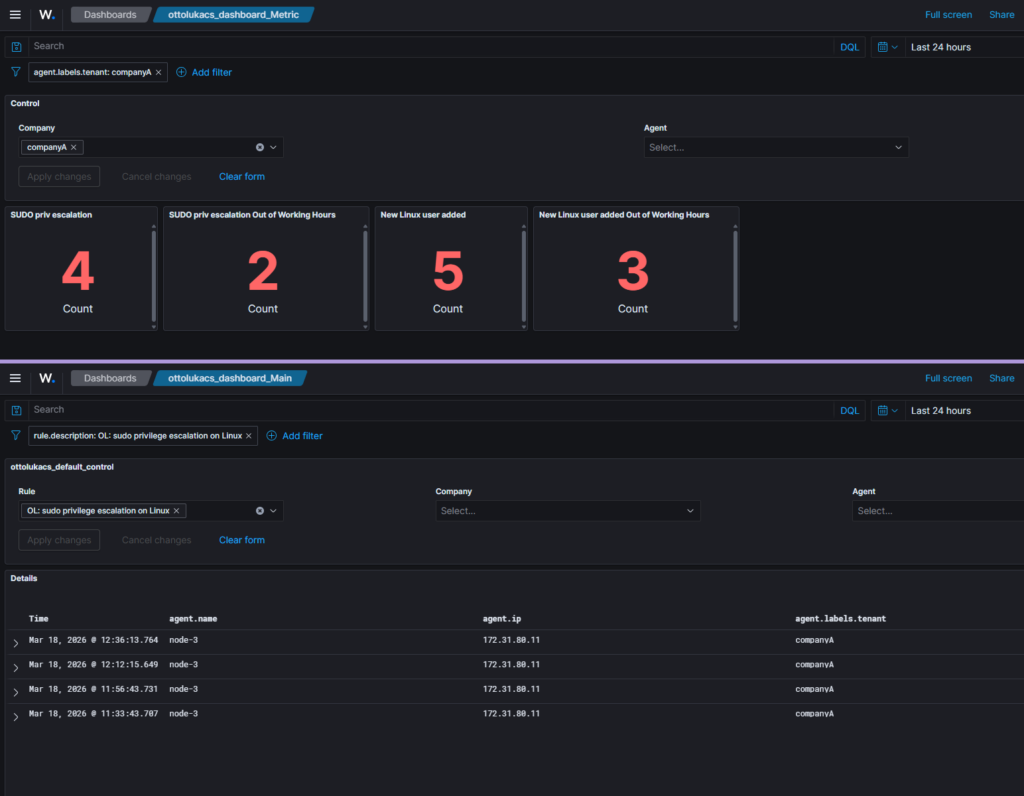Open hamburger menu in the Metric dashboard
Screen dimensions: 1024x796
pyautogui.click(x=15, y=15)
